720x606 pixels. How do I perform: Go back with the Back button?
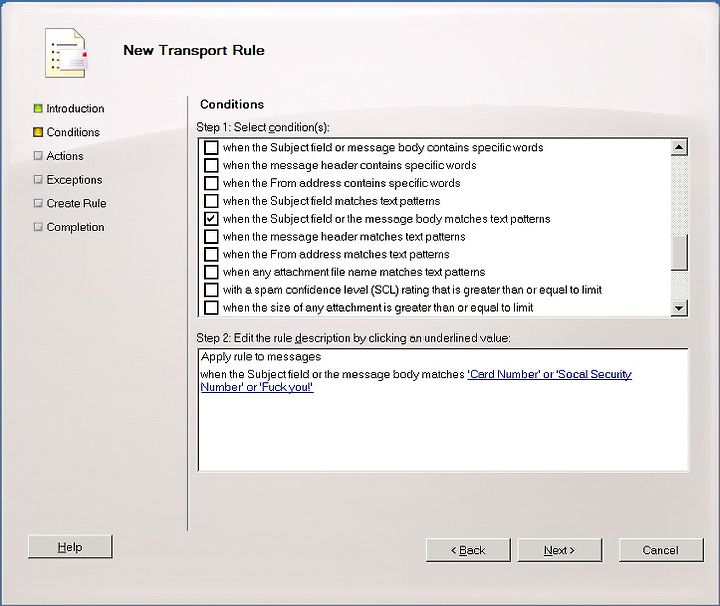[468, 550]
